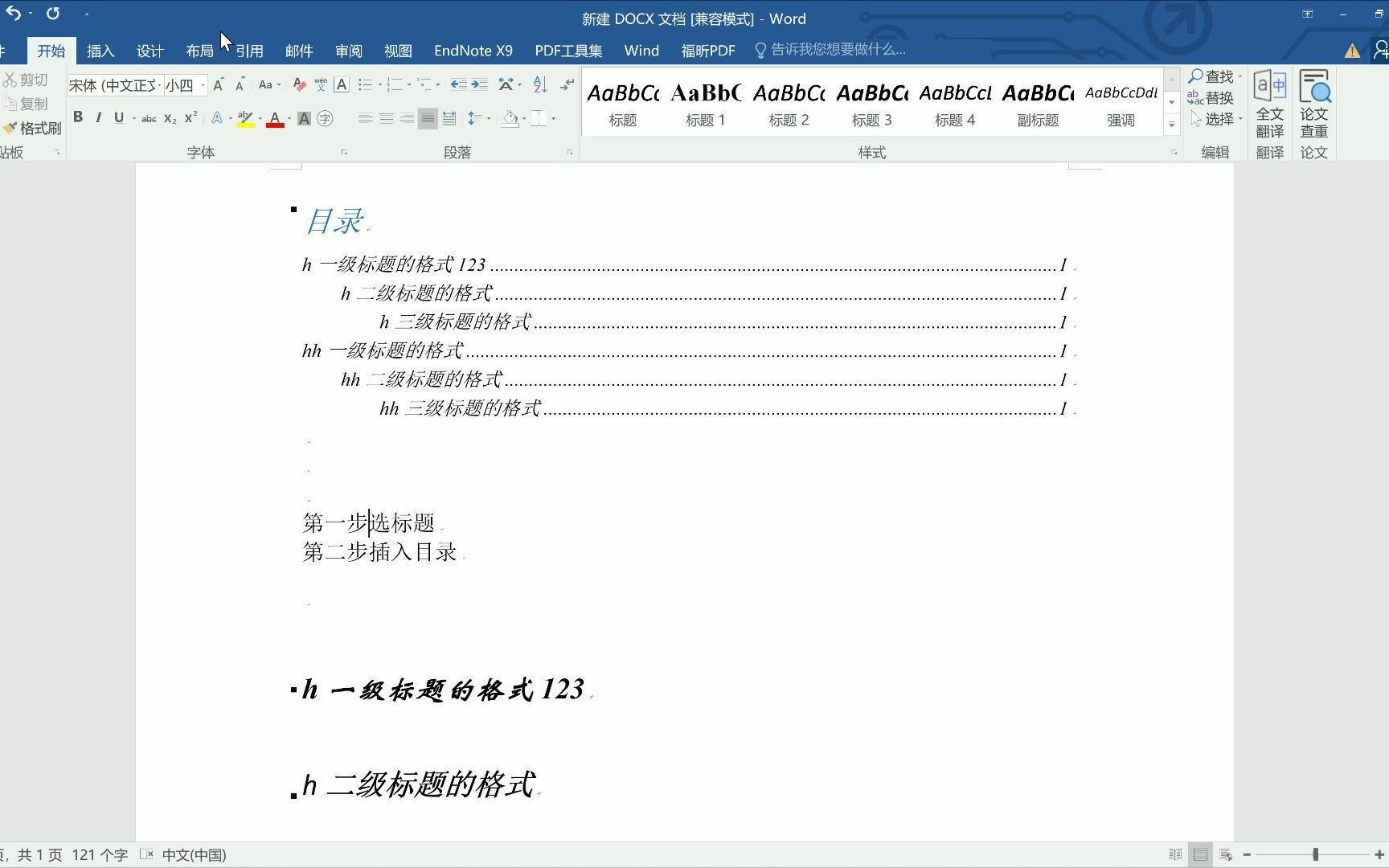Open the Font dialog launcher in 字体 group
This screenshot has height=868, width=1389.
[344, 152]
